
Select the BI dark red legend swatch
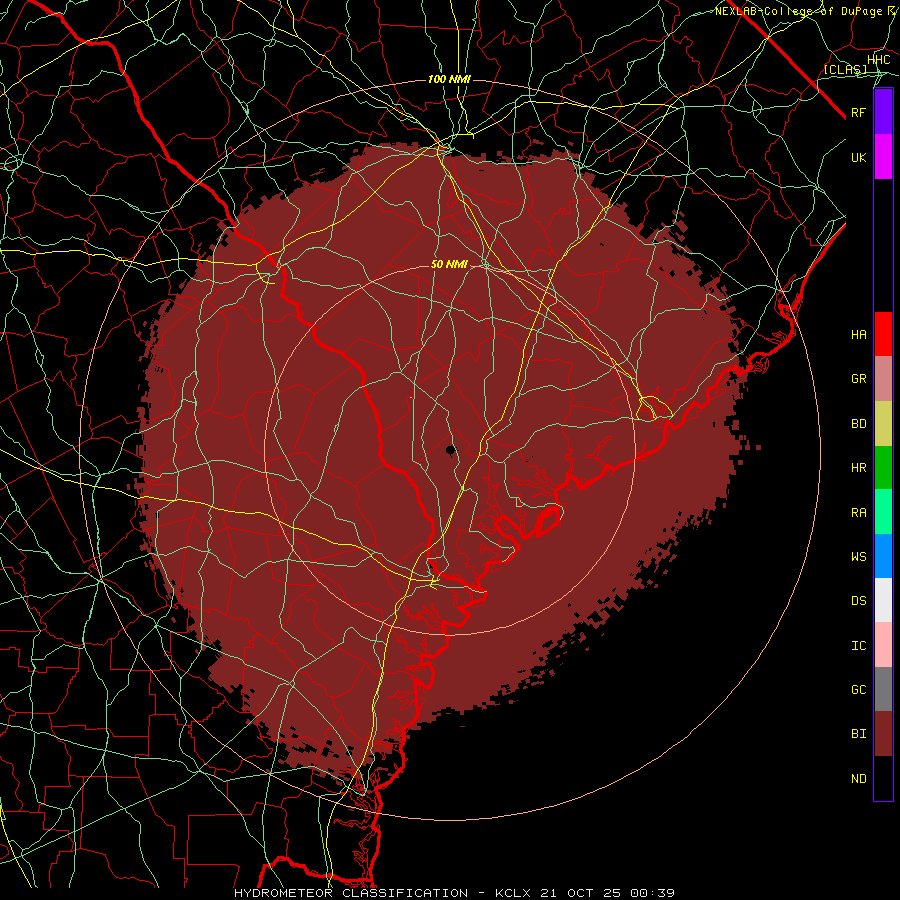883,734
